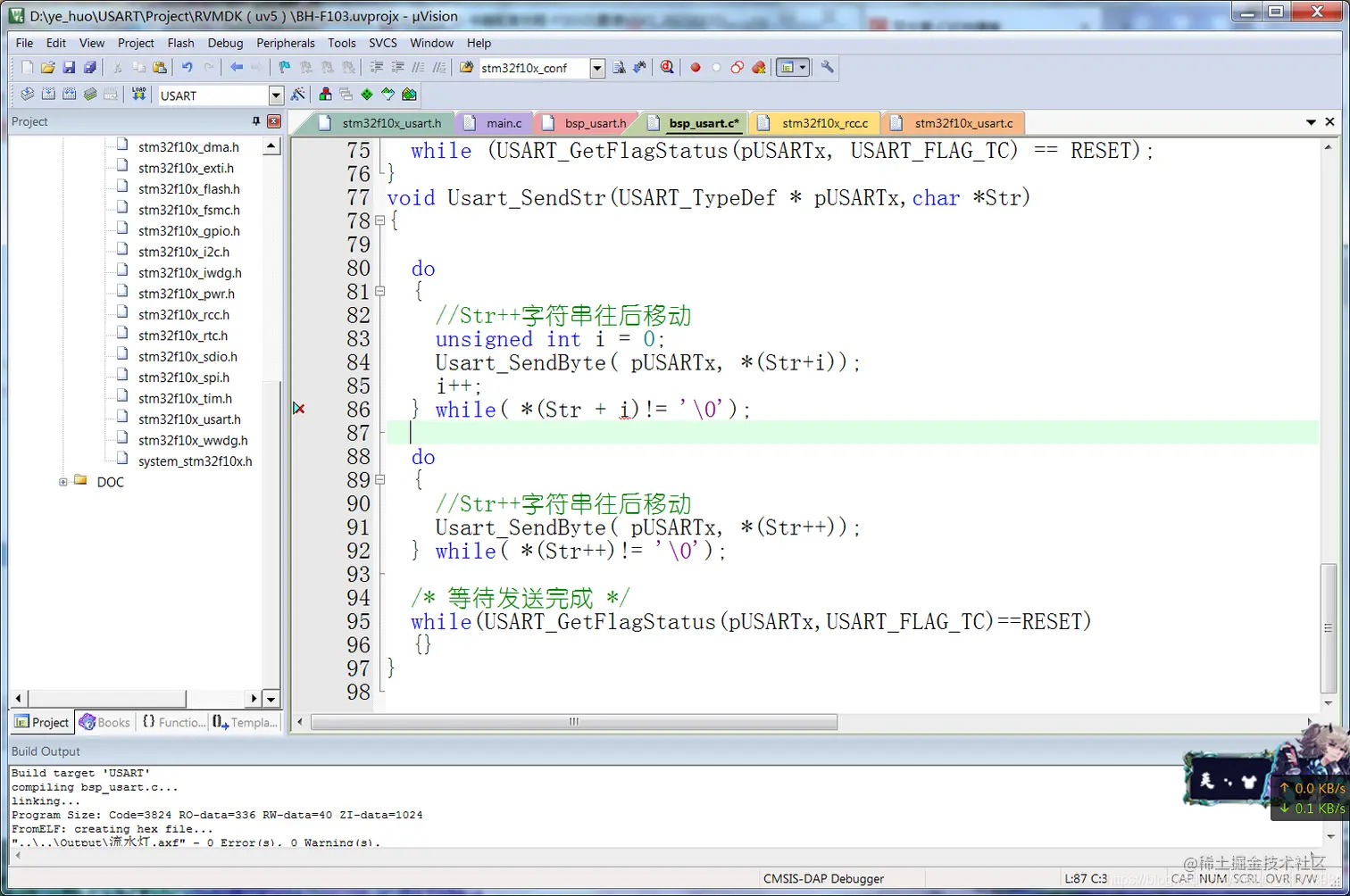Toggle bookmark flag on current line
This screenshot has height=896, width=1350.
[x=284, y=67]
